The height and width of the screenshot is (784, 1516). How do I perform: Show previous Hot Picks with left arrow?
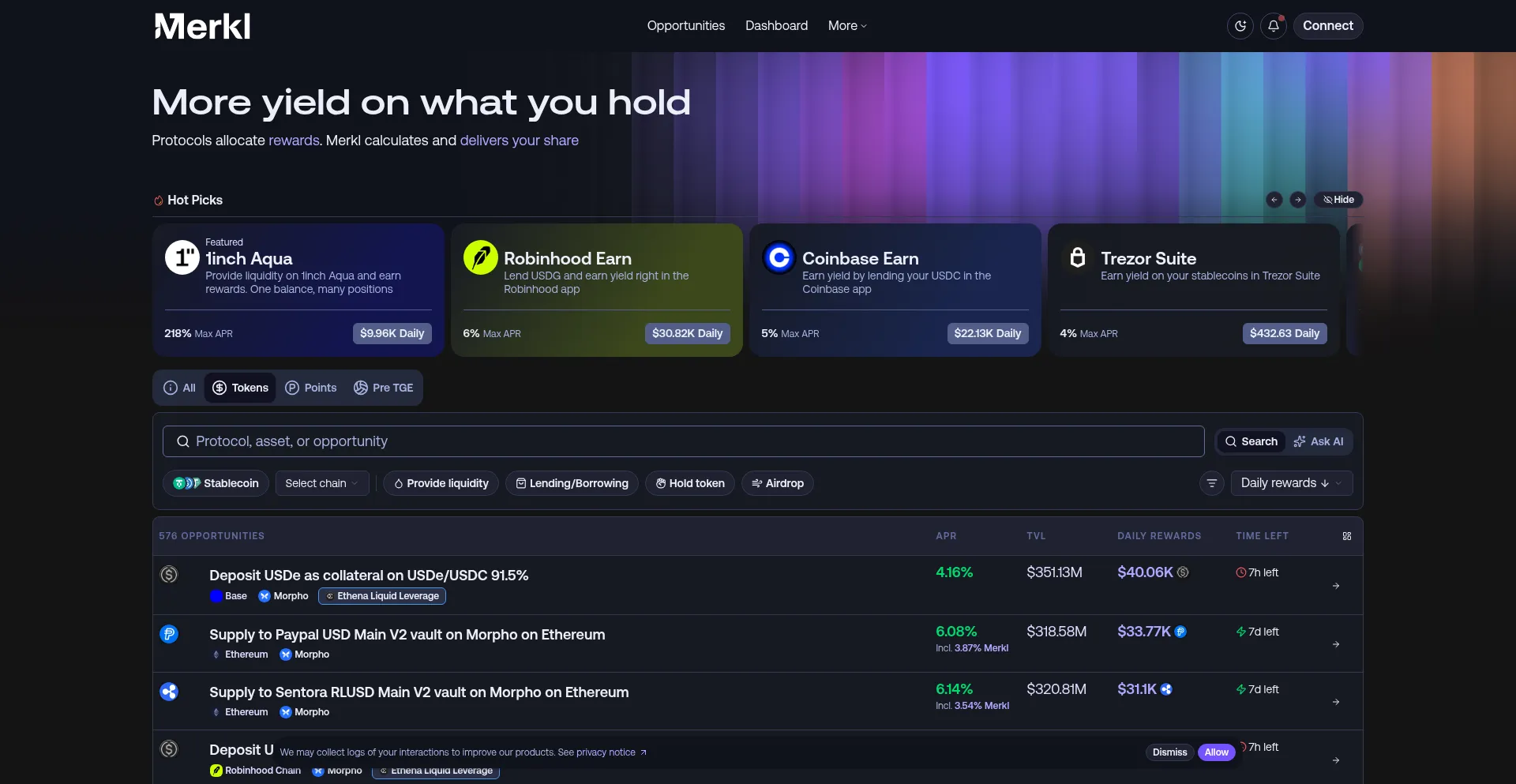point(1274,200)
